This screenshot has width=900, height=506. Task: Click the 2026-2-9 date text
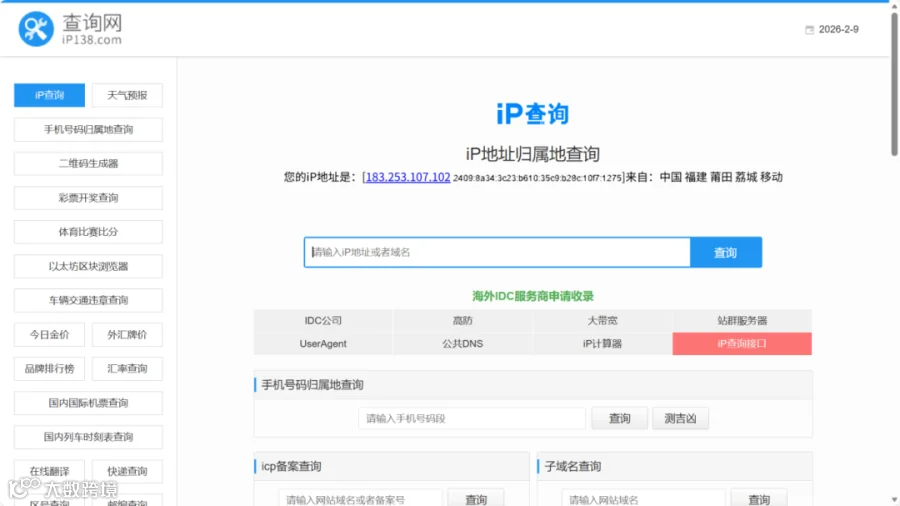point(839,29)
